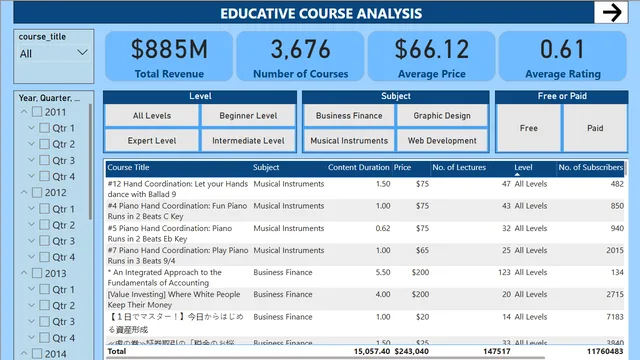
Task: Select '#7 Piano Hand Coordination' course title
Action: 178,256
